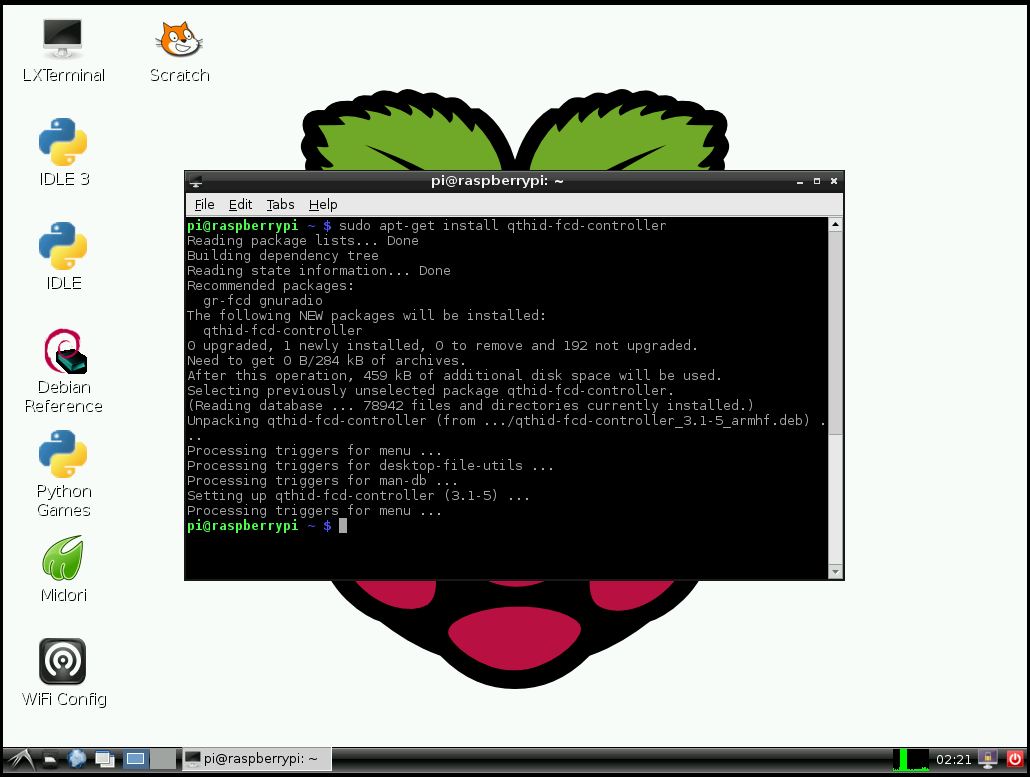Click the last terminal prompt with cursor

click(267, 526)
